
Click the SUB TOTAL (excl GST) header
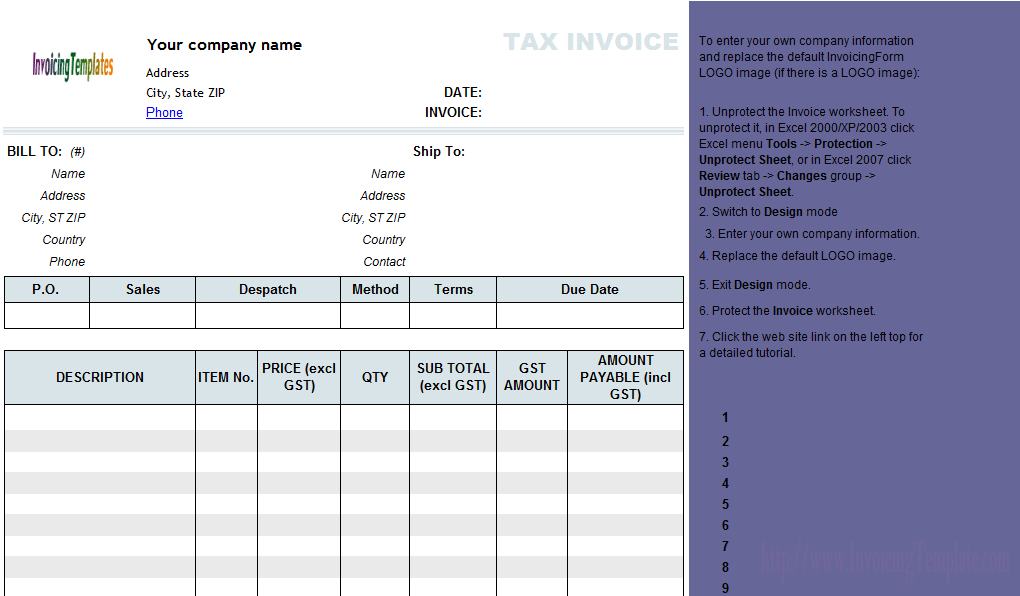[x=453, y=377]
